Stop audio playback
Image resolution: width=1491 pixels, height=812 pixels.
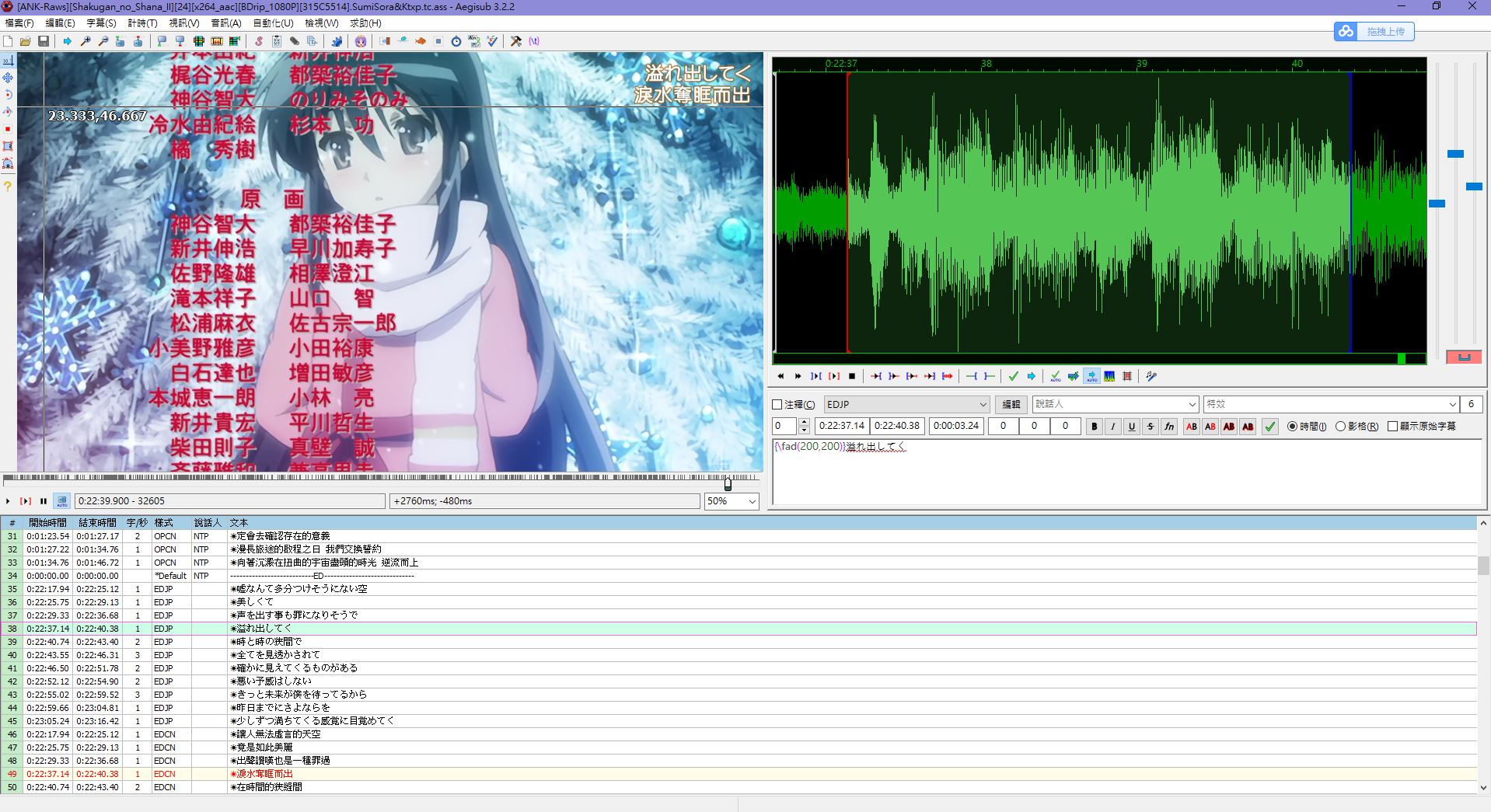click(852, 376)
